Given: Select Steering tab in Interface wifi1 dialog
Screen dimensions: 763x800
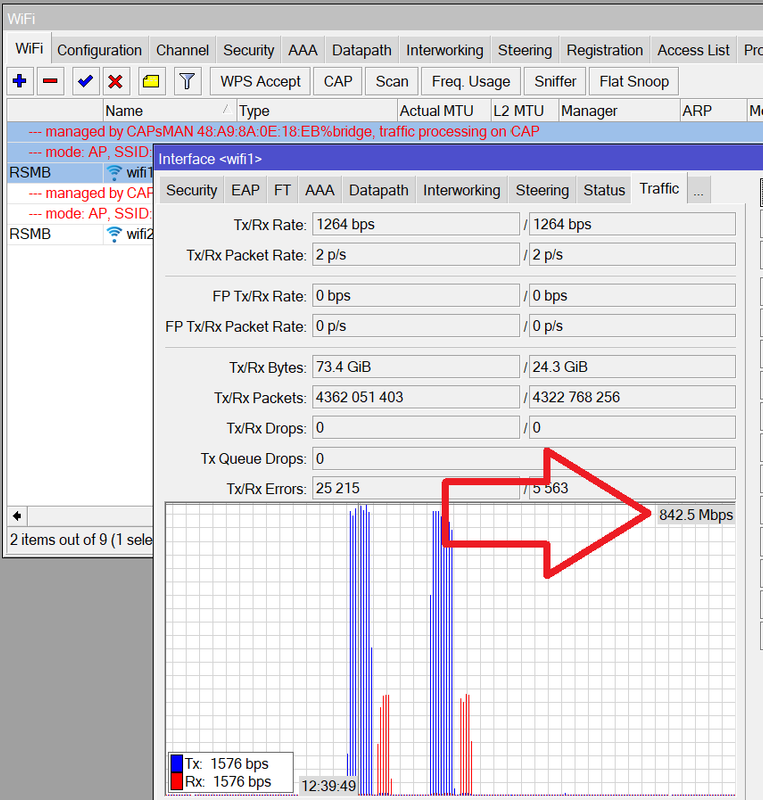Looking at the screenshot, I should pyautogui.click(x=542, y=190).
